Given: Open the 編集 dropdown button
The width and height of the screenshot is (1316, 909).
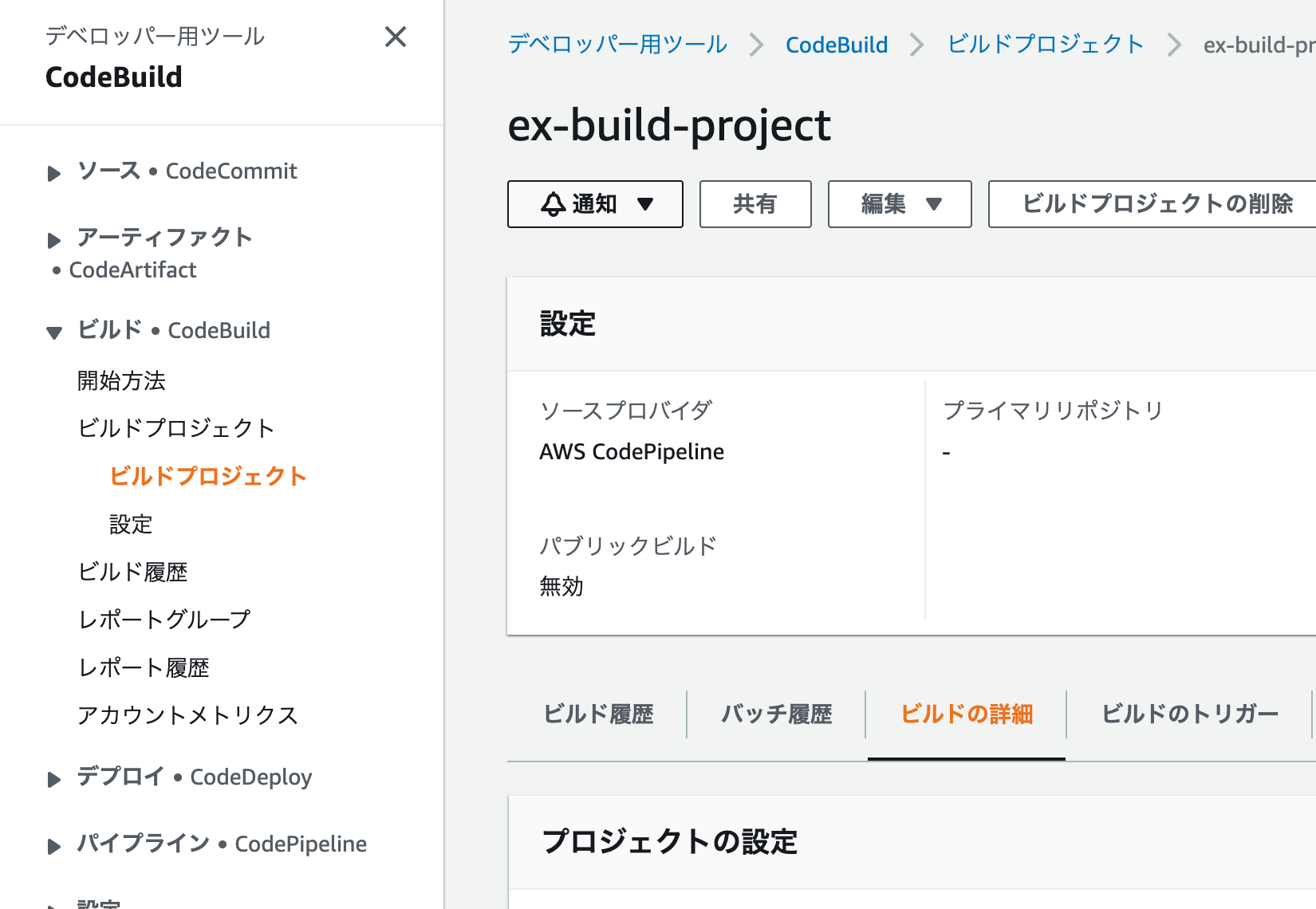Looking at the screenshot, I should tap(900, 204).
